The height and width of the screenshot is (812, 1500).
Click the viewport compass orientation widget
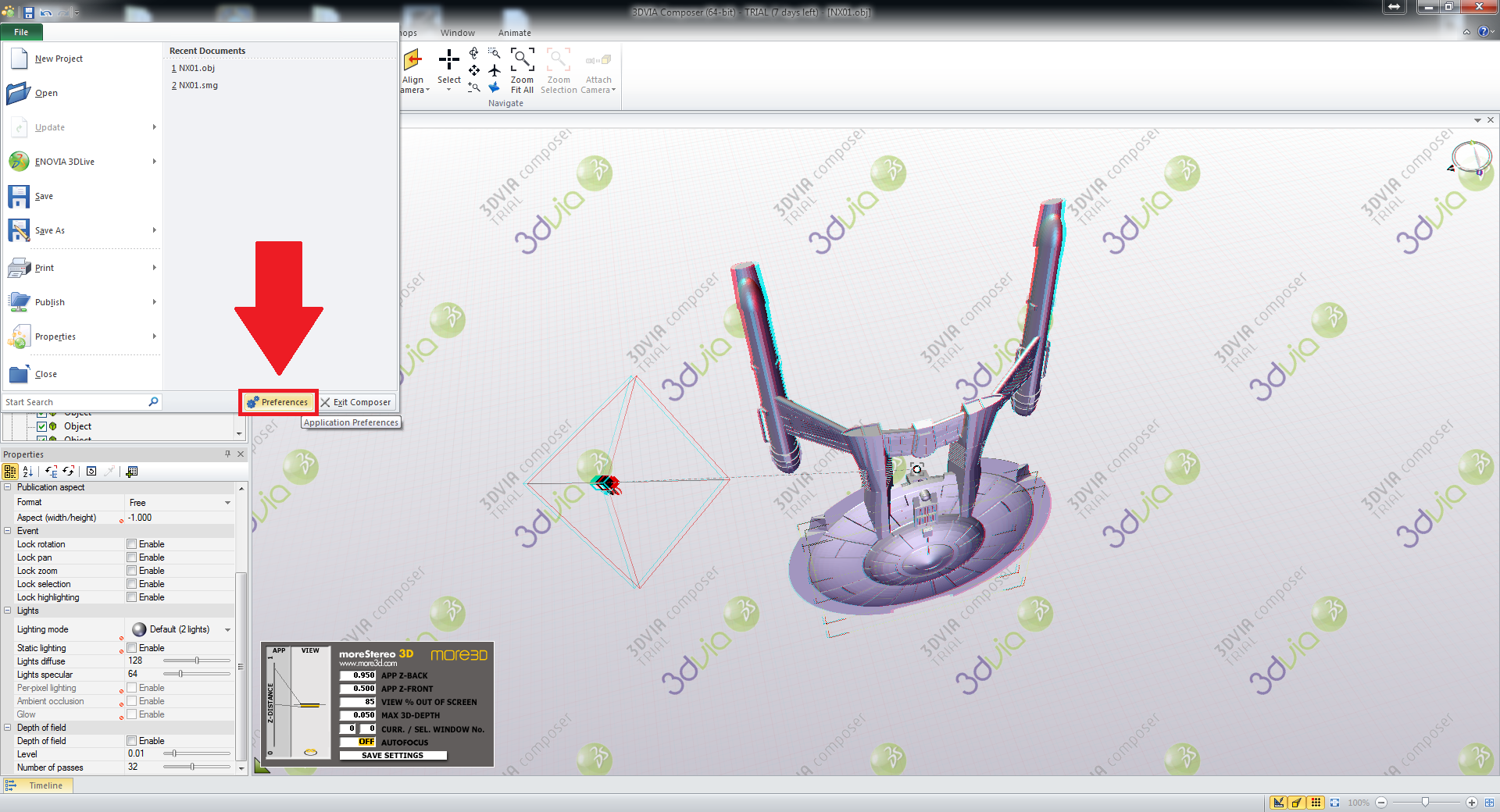pyautogui.click(x=1470, y=158)
